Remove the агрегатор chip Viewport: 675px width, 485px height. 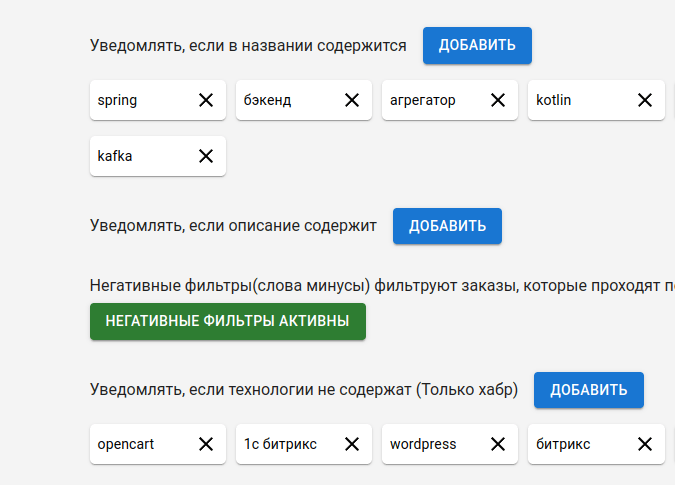point(498,100)
